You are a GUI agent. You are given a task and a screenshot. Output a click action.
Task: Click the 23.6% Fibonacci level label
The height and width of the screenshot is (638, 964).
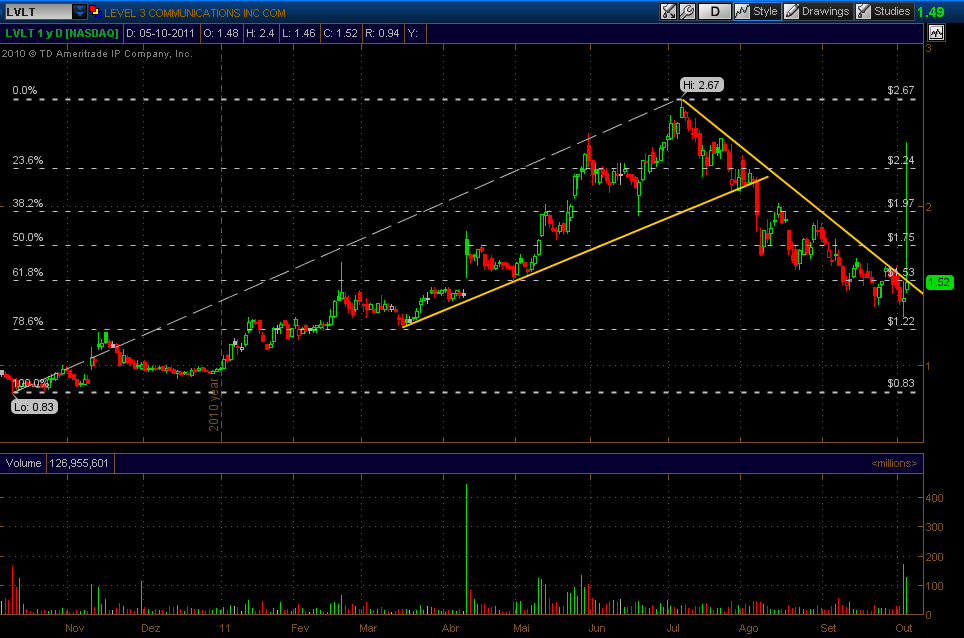click(28, 160)
